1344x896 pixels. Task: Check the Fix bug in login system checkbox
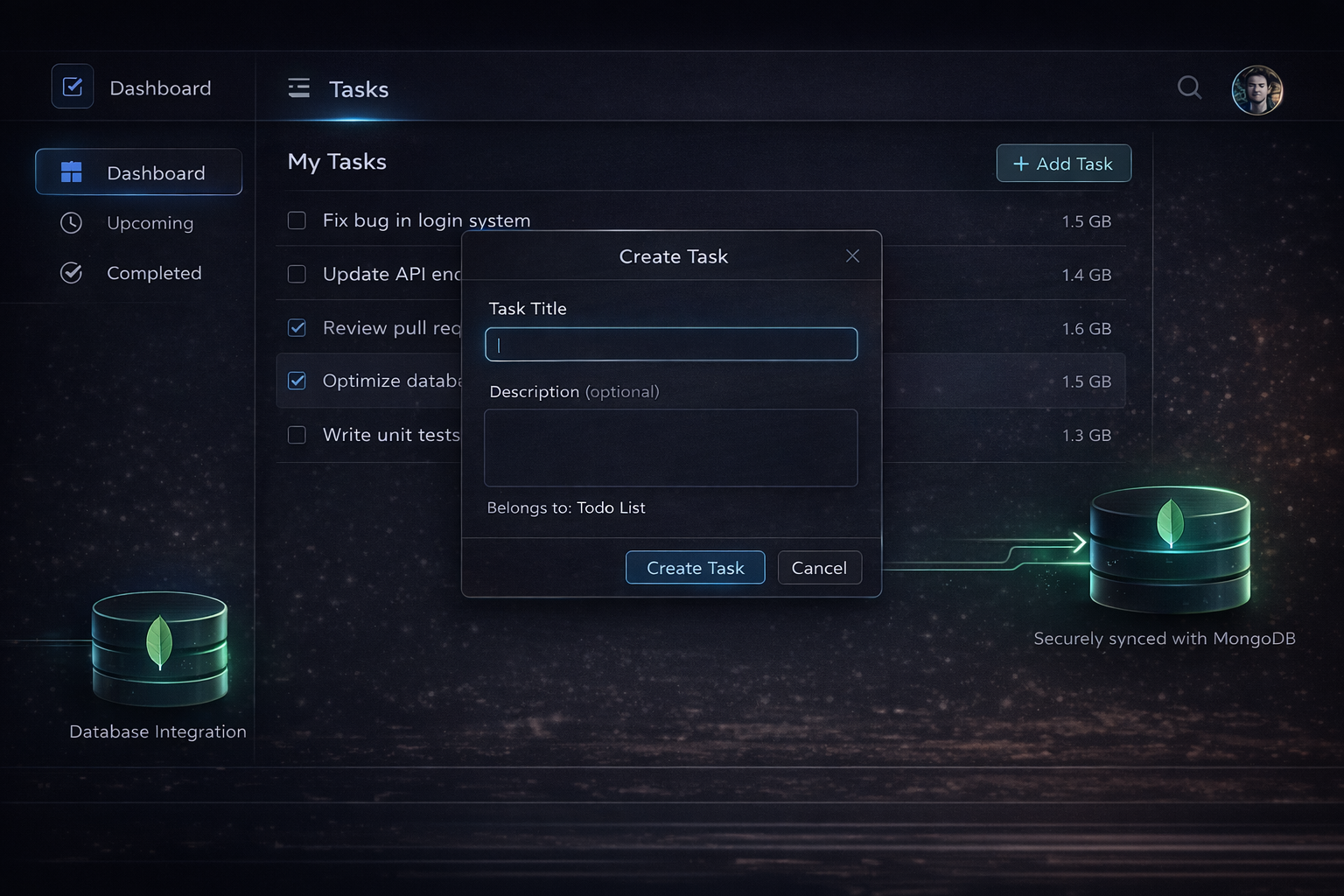click(297, 220)
